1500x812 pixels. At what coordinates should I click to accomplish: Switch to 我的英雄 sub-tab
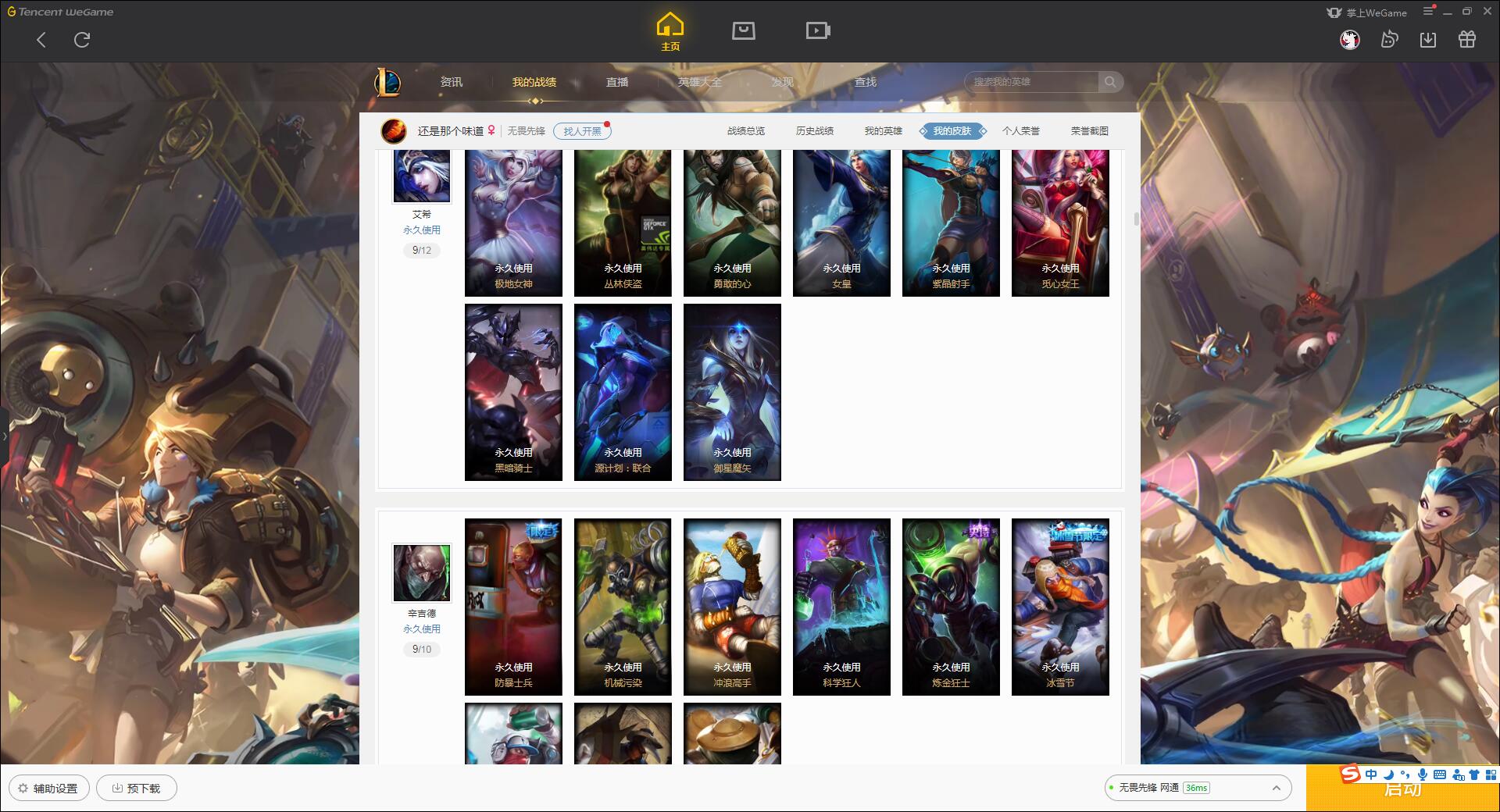click(884, 131)
